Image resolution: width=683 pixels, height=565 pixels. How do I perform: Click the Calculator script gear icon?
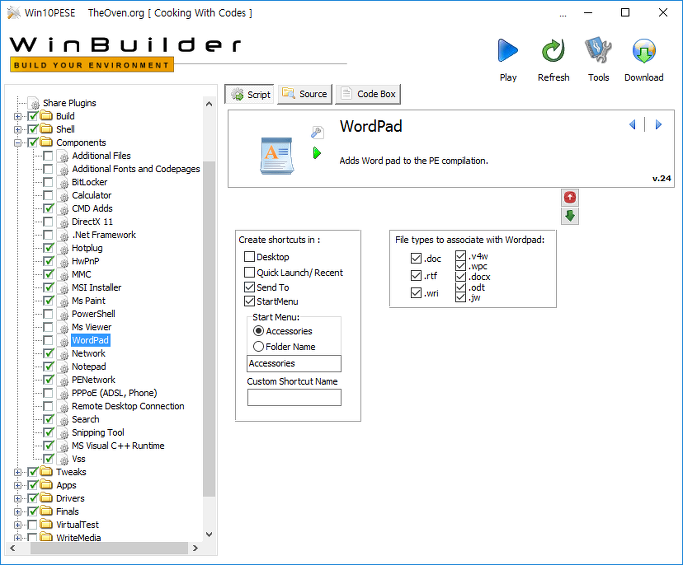[x=64, y=196]
